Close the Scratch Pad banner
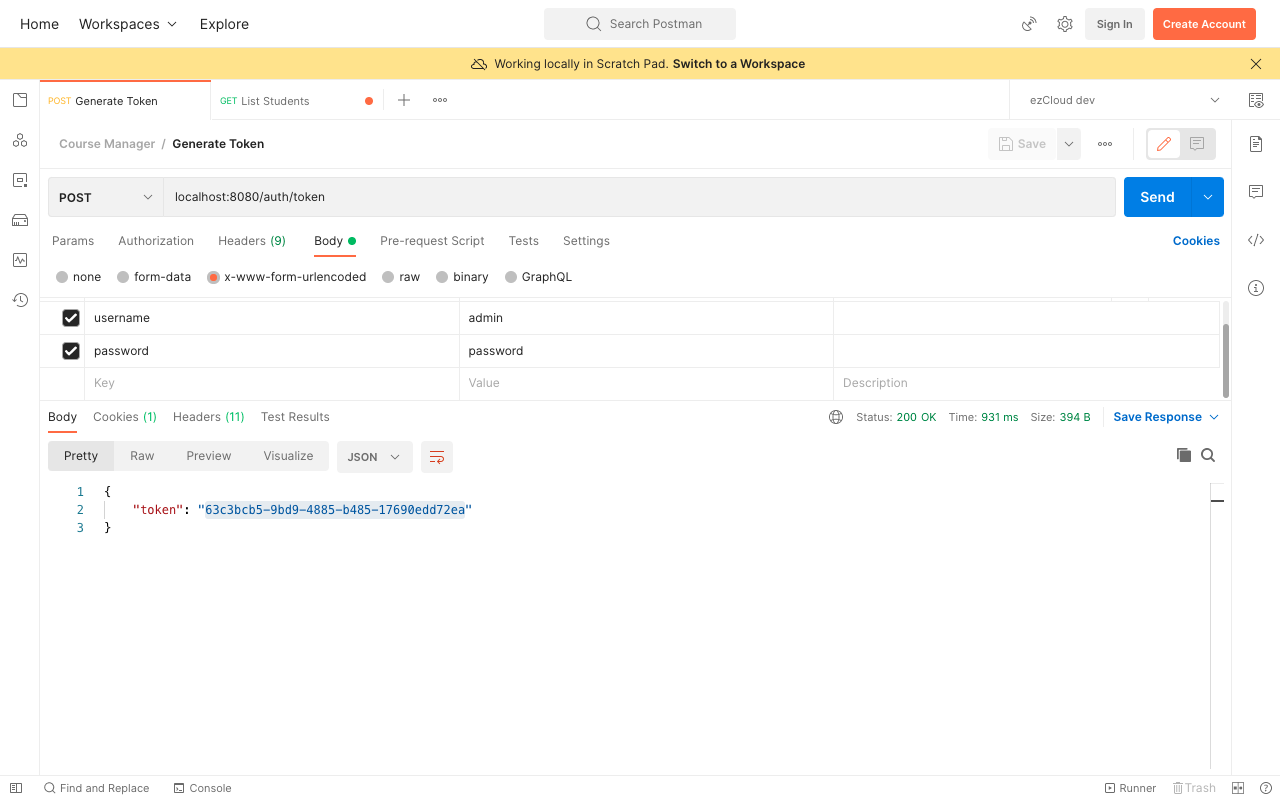 [1256, 64]
